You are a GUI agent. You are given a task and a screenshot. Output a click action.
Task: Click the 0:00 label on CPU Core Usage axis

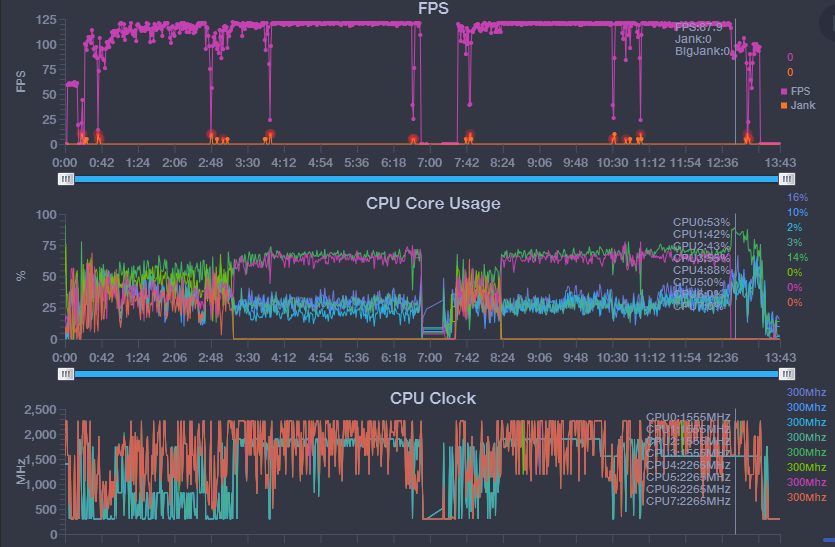[x=64, y=357]
